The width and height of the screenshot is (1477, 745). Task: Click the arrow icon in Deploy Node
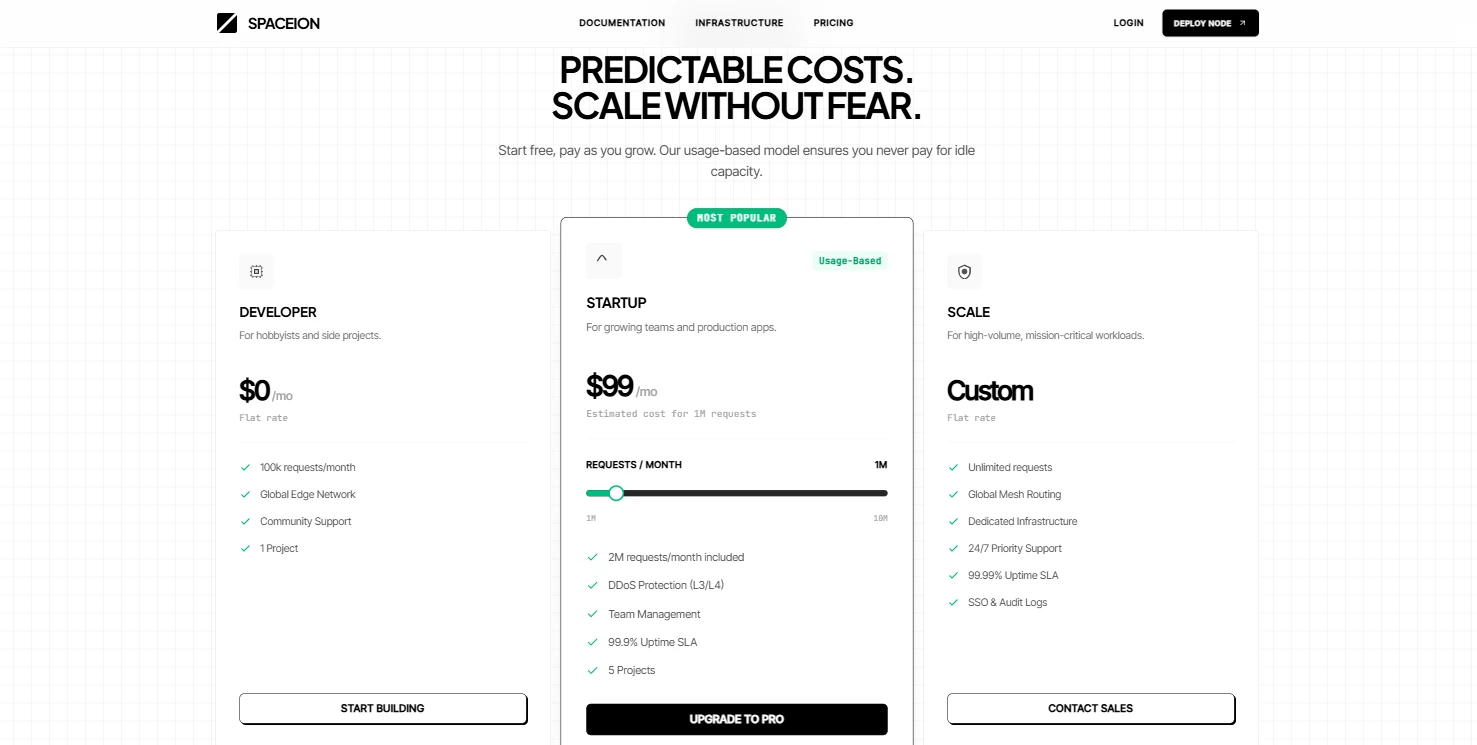pyautogui.click(x=1243, y=23)
